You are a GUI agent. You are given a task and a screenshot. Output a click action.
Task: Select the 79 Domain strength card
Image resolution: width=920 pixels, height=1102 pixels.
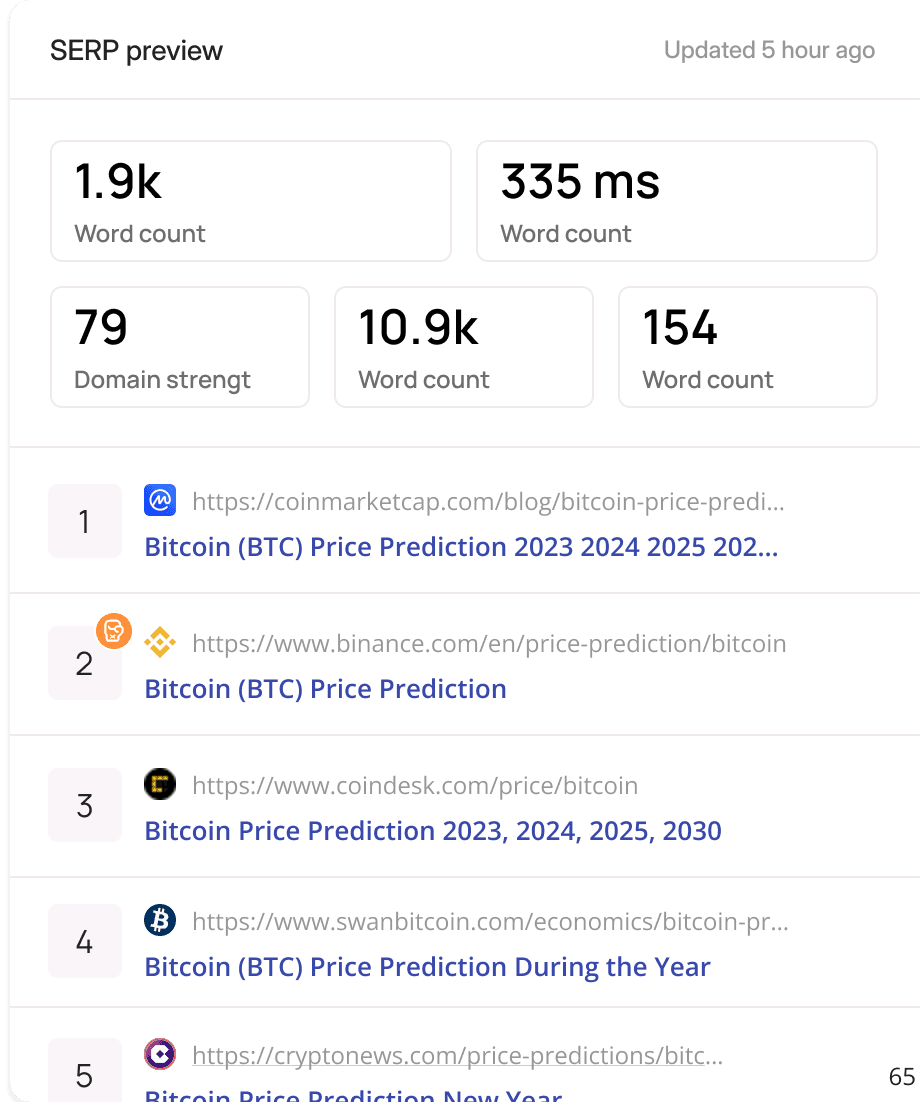click(x=180, y=347)
